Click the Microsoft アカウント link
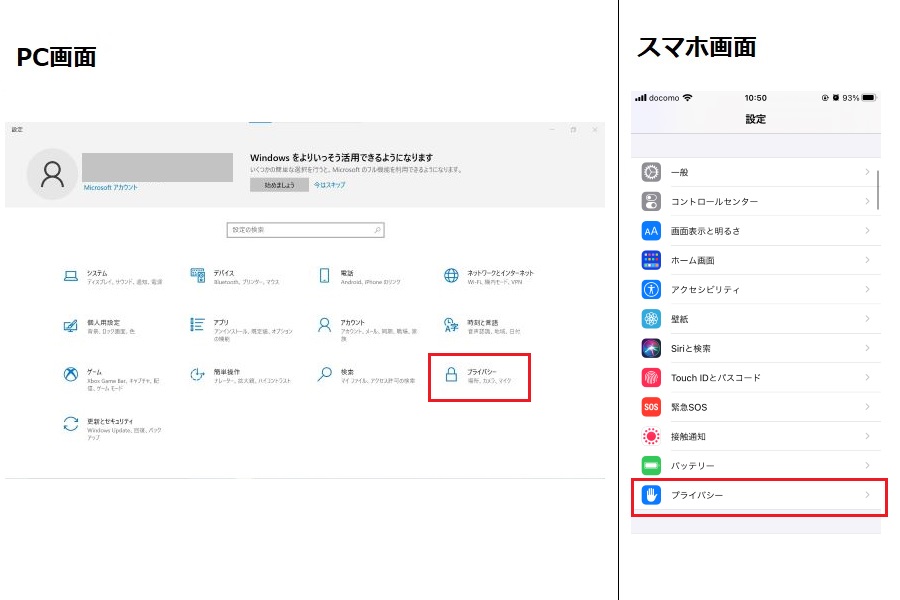900x600 pixels. coord(110,188)
